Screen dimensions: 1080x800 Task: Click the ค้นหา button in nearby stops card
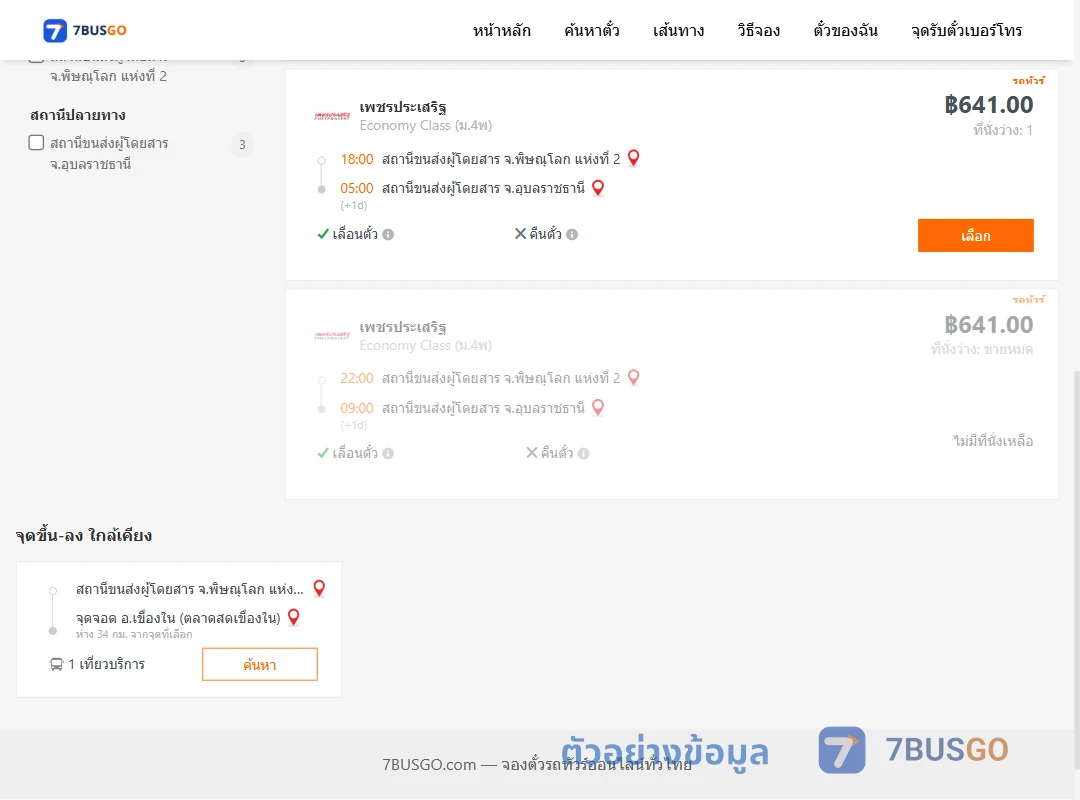click(260, 664)
